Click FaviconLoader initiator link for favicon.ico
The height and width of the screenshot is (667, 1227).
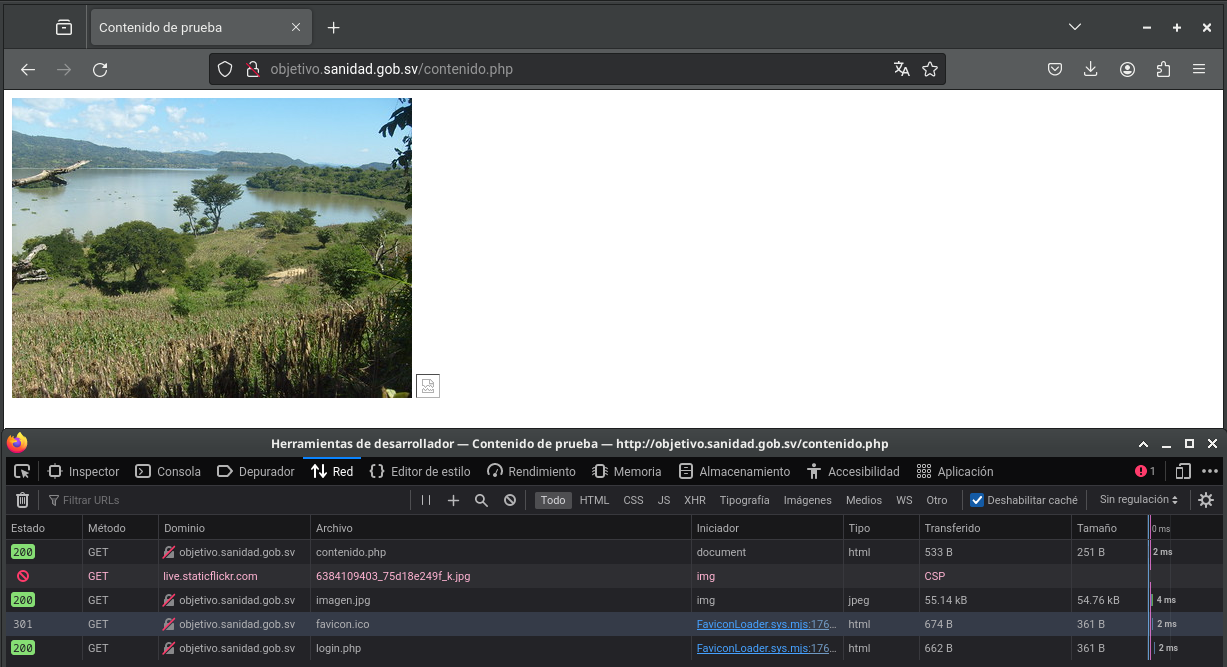click(766, 624)
